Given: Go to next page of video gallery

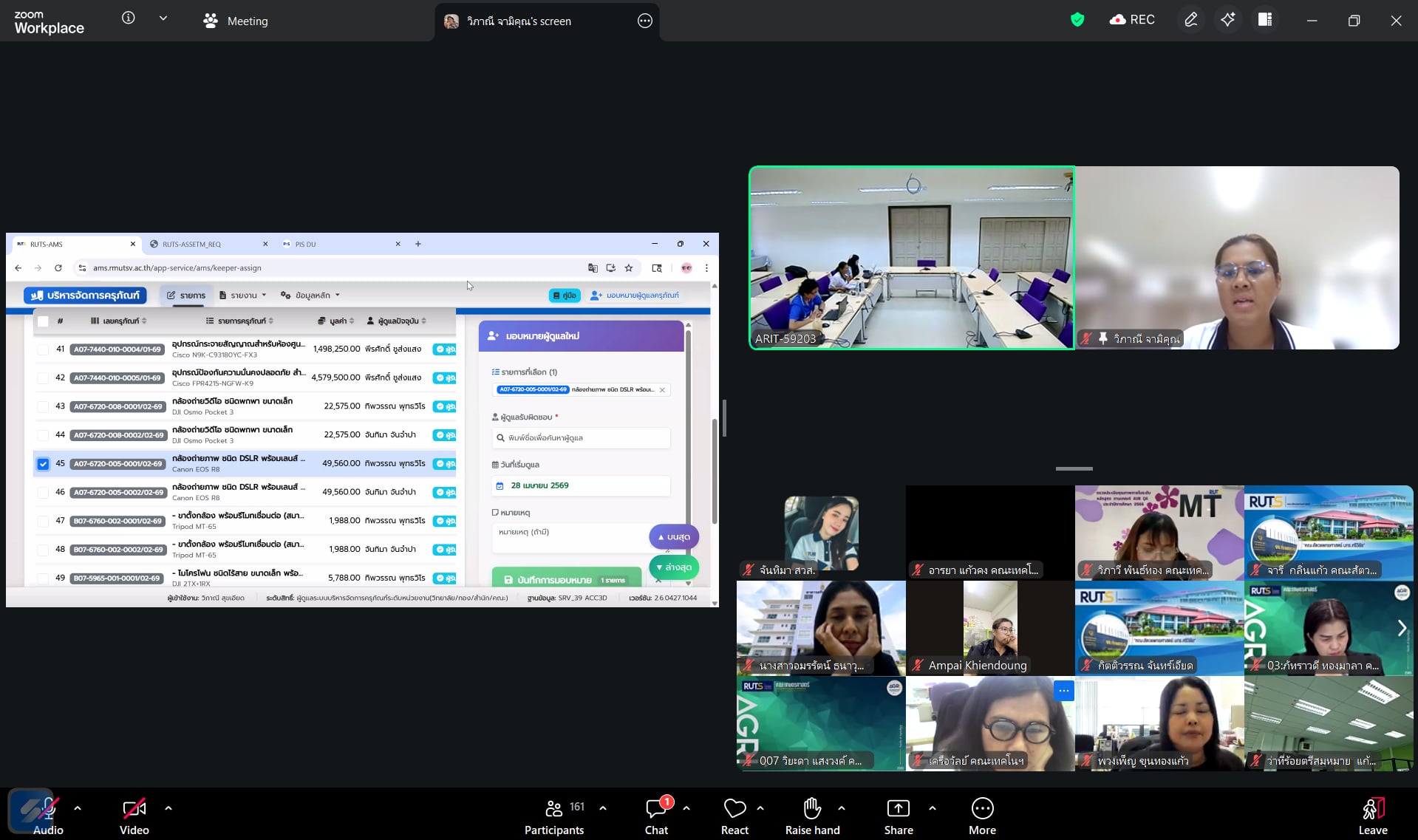Looking at the screenshot, I should (x=1402, y=628).
